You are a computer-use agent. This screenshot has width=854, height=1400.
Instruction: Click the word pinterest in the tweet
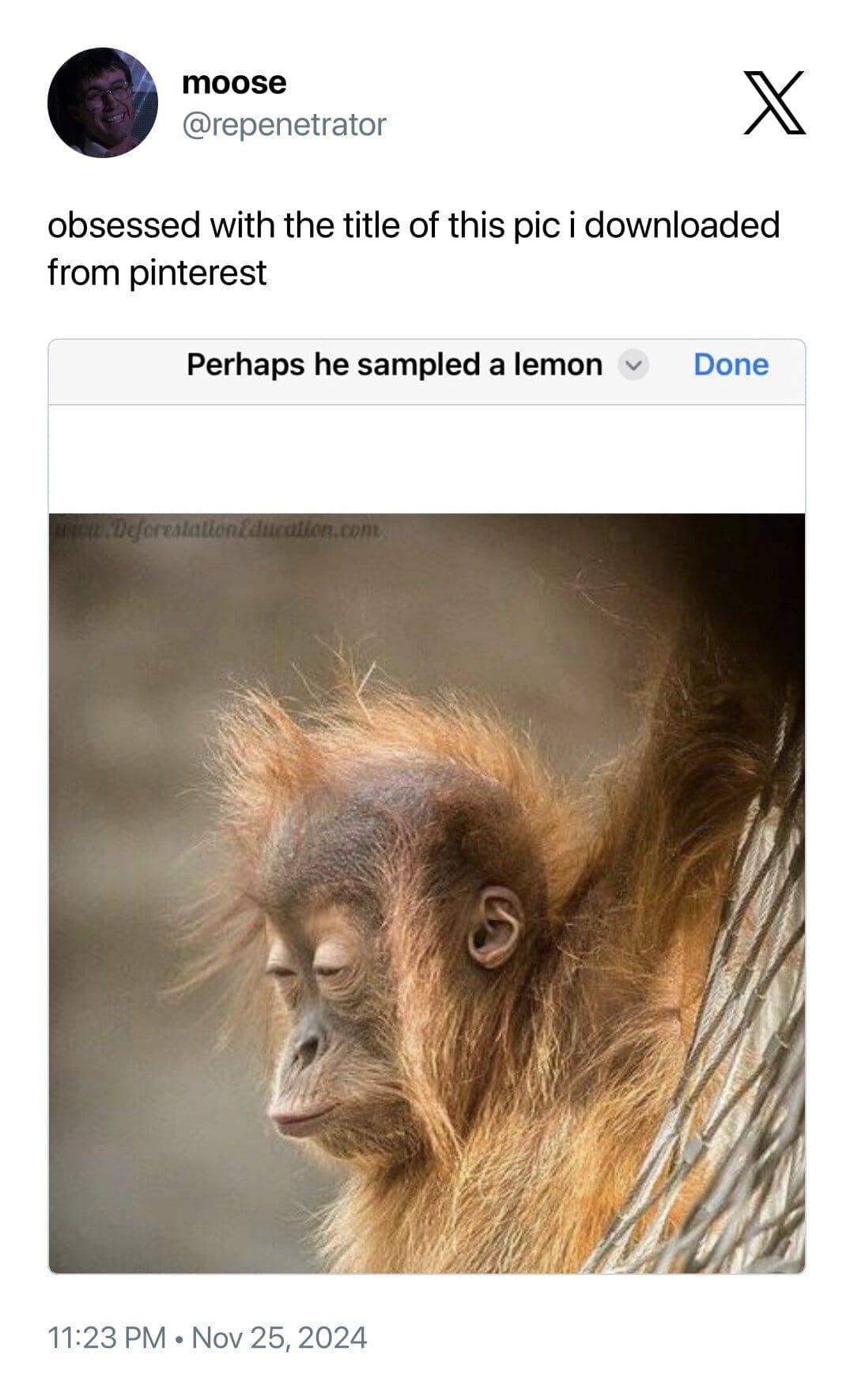(198, 273)
